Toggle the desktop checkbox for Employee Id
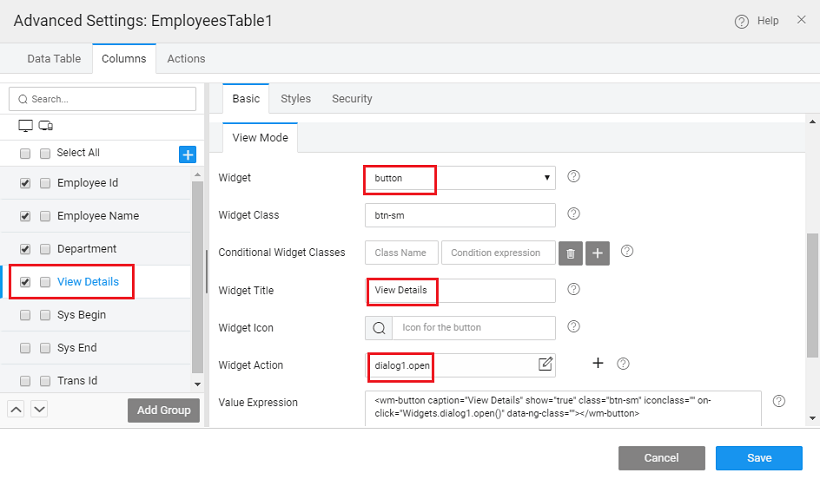The width and height of the screenshot is (820, 486). coord(25,184)
